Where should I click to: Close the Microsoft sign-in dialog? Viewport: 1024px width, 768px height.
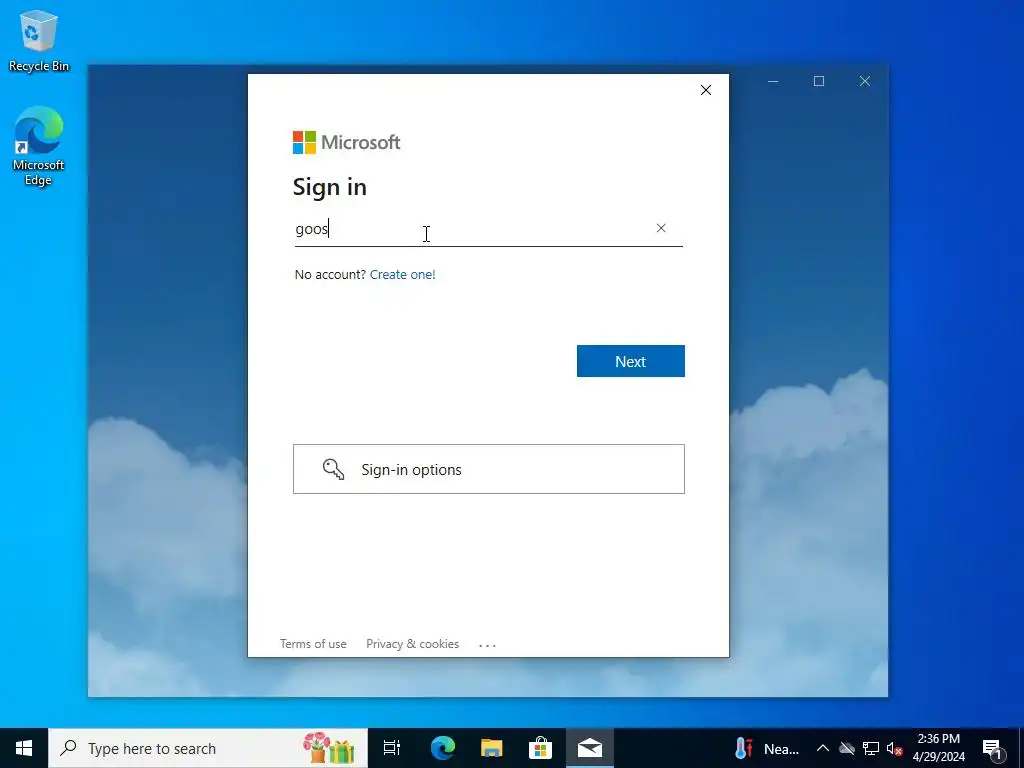[x=706, y=90]
